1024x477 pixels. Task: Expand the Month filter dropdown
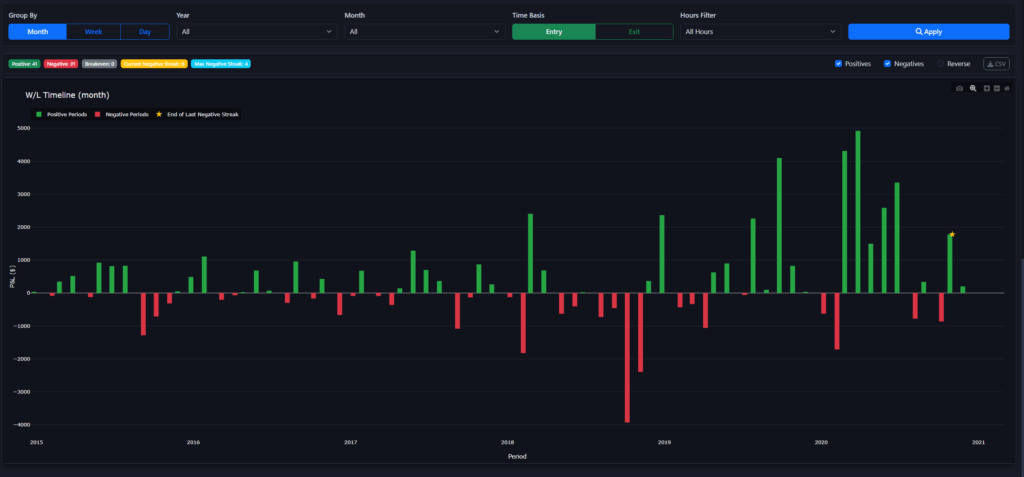[424, 32]
